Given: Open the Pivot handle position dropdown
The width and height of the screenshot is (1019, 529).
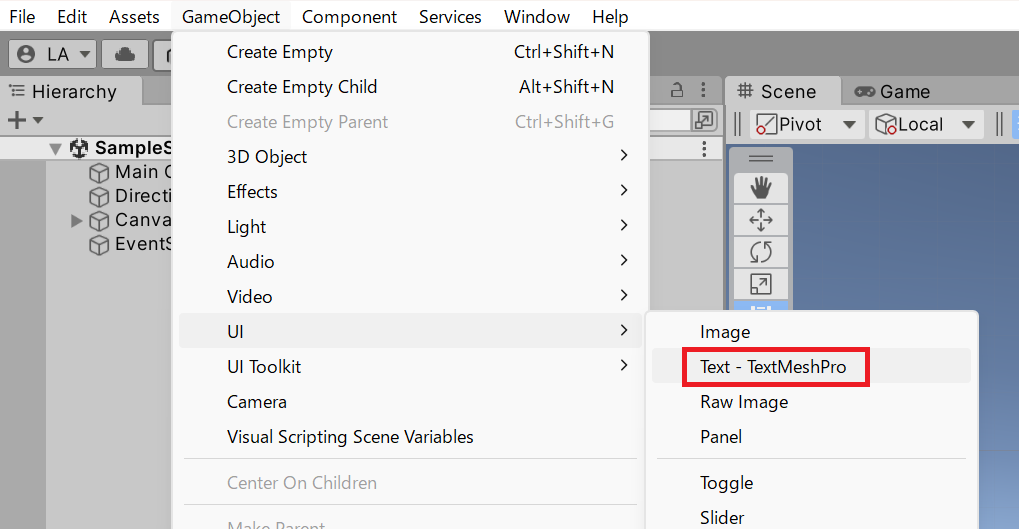Looking at the screenshot, I should 808,124.
